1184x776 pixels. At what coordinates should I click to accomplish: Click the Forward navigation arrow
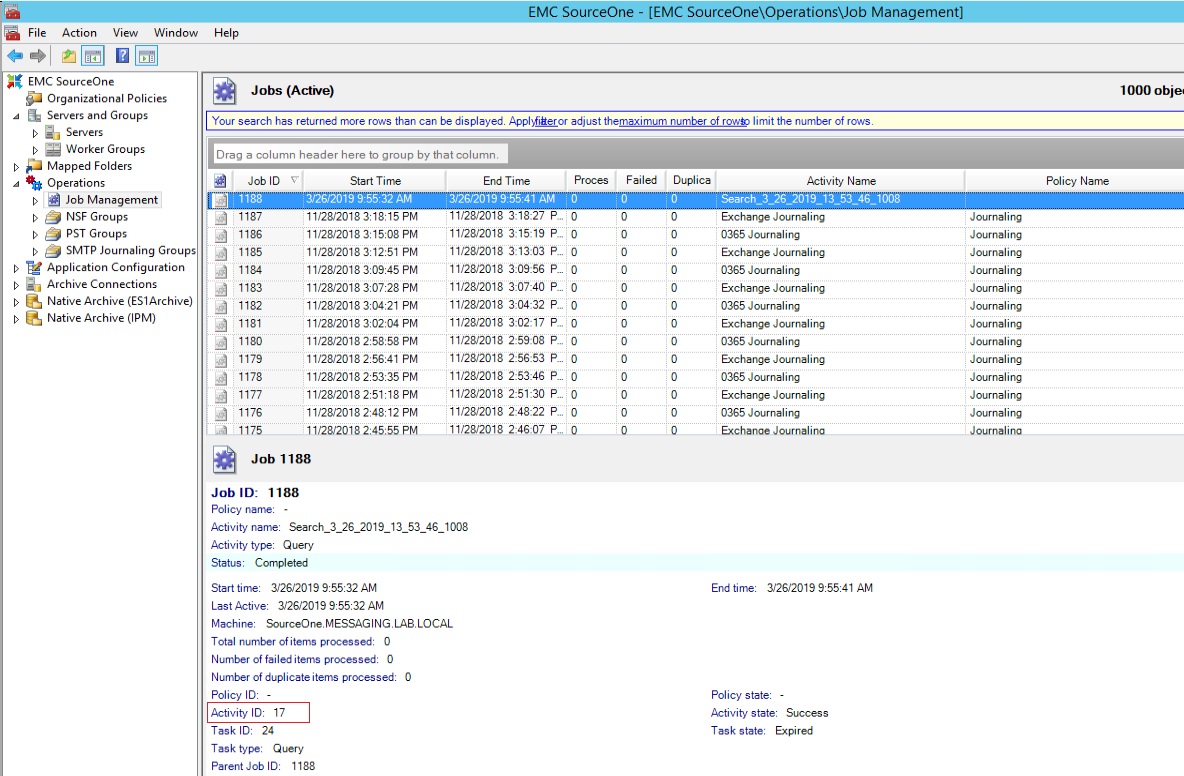tap(38, 56)
